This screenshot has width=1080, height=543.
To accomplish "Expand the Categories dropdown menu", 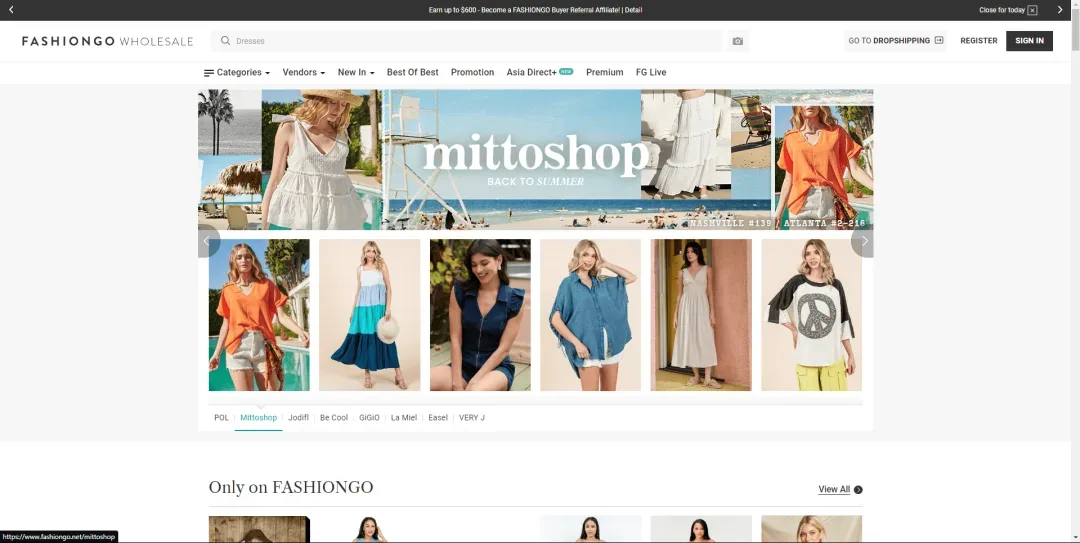I will (x=237, y=72).
